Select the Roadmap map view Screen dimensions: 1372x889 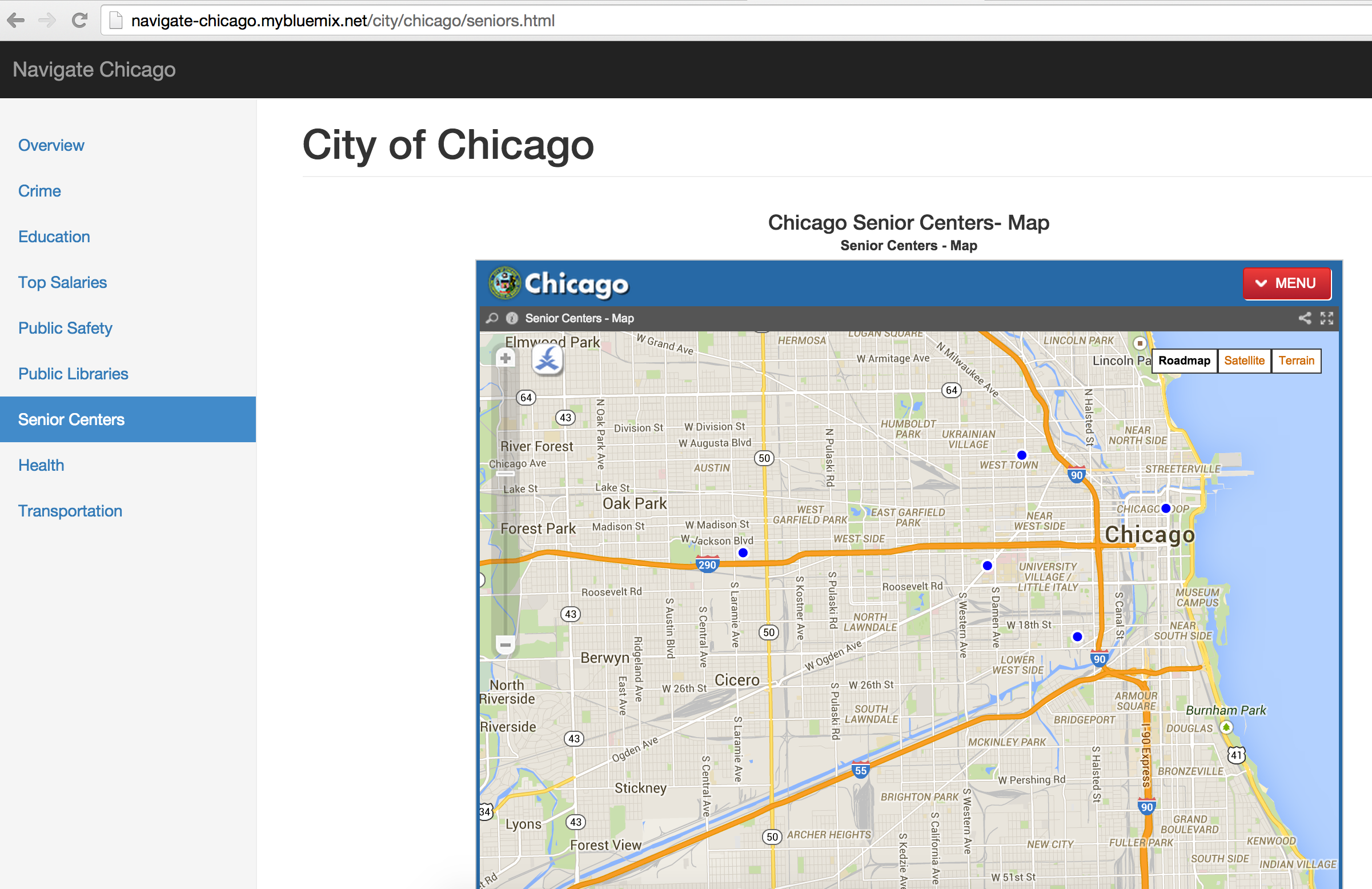pos(1184,361)
